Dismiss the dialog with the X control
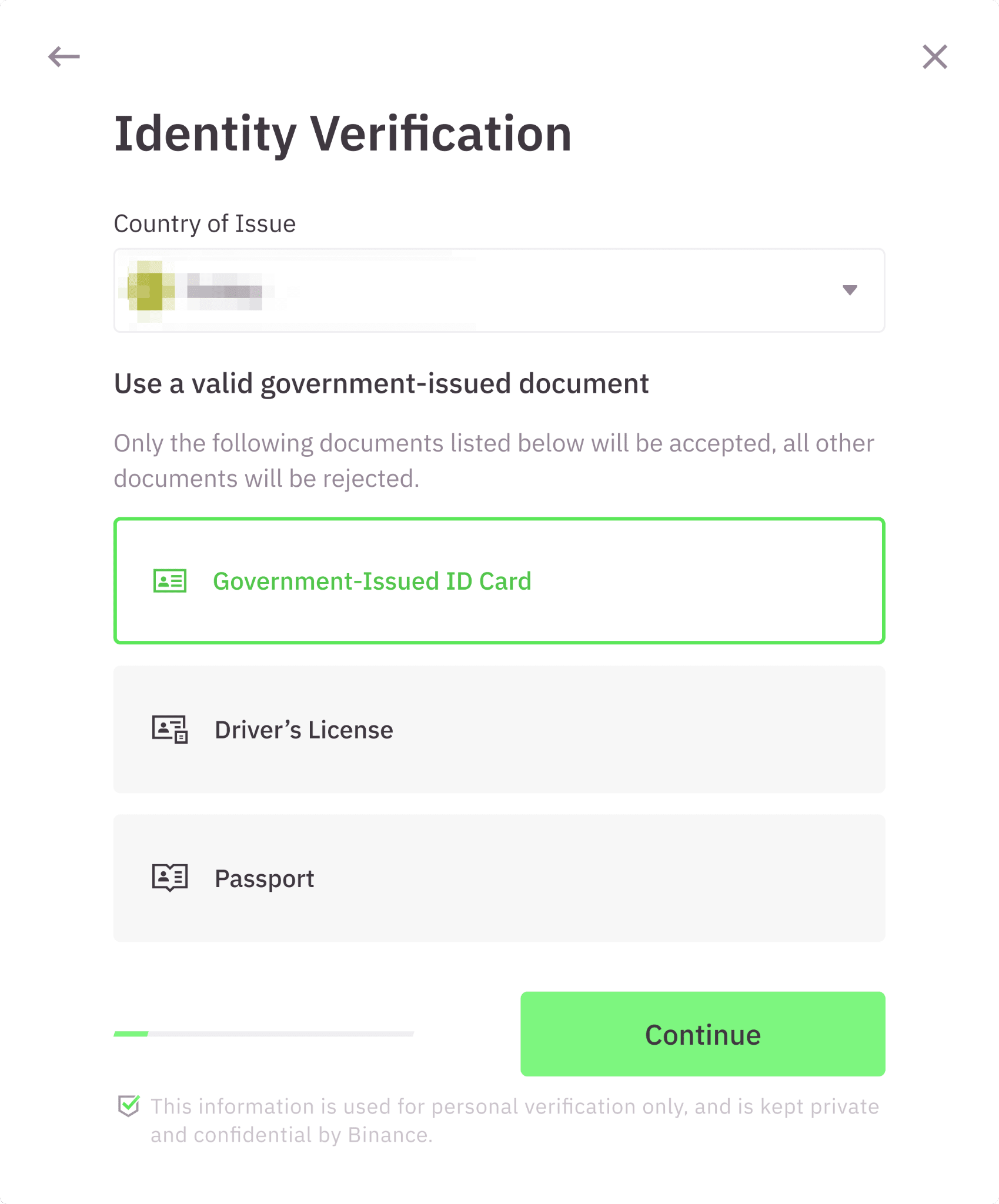Screen dimensions: 999x1204 click(x=934, y=57)
